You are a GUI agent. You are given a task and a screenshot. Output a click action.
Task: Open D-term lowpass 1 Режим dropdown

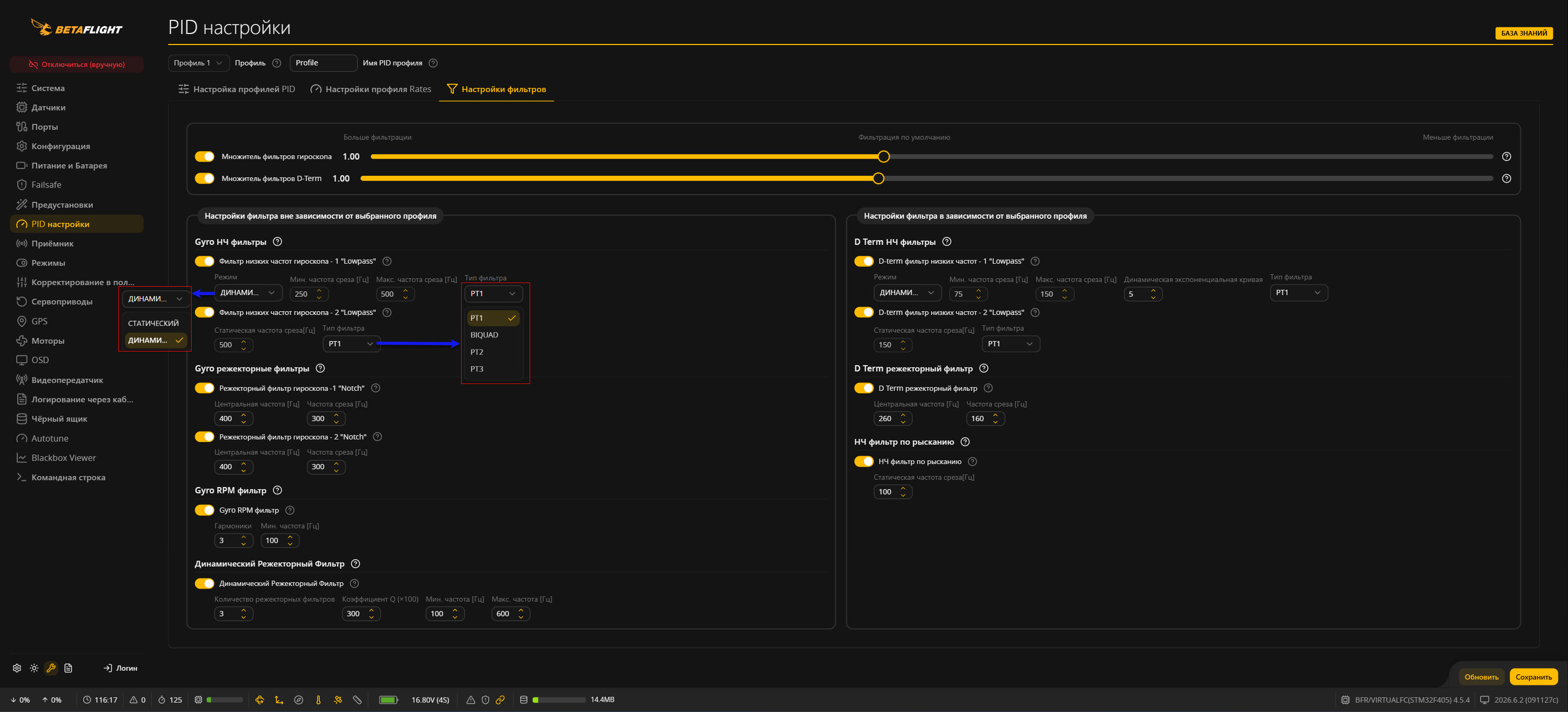pos(908,293)
